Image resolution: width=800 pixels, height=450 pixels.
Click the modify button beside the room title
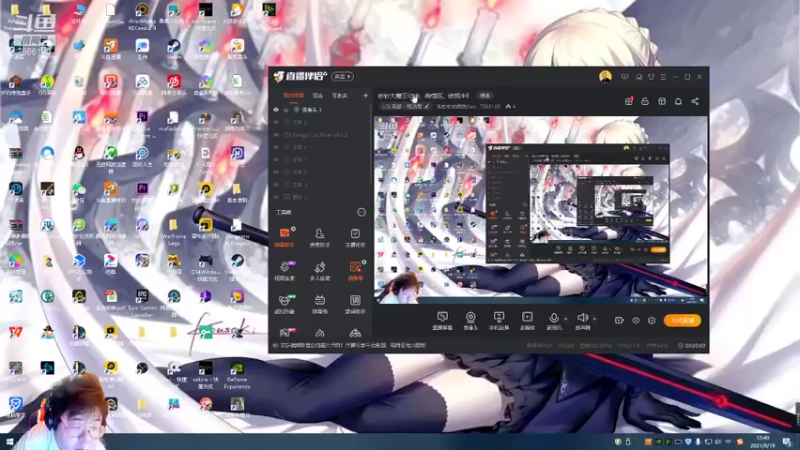point(485,95)
